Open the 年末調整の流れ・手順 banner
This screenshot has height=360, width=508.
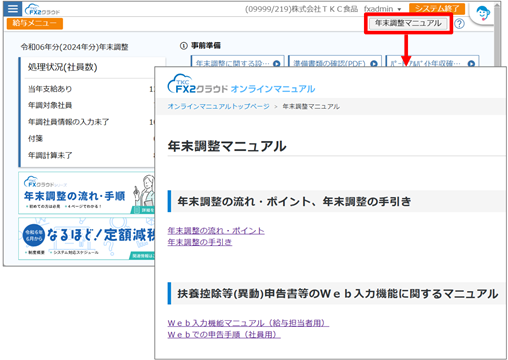tap(87, 193)
